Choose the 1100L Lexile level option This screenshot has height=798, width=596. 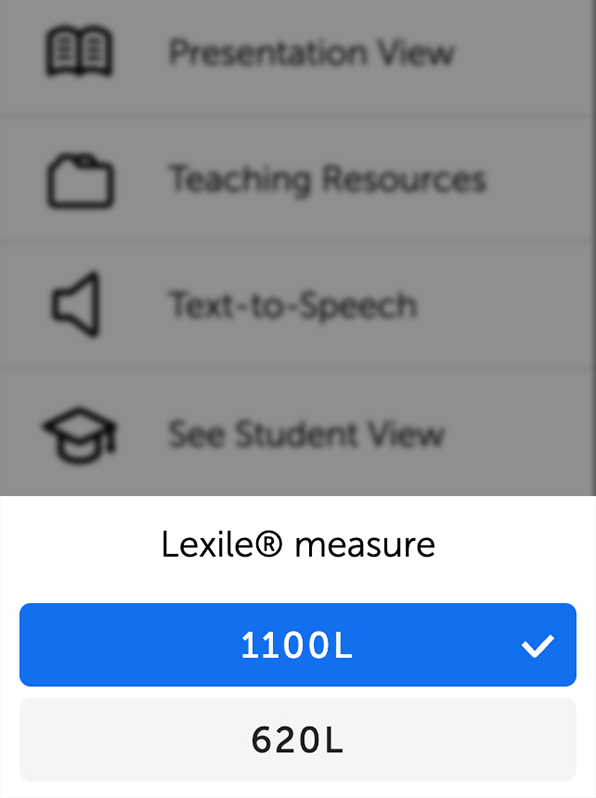298,645
